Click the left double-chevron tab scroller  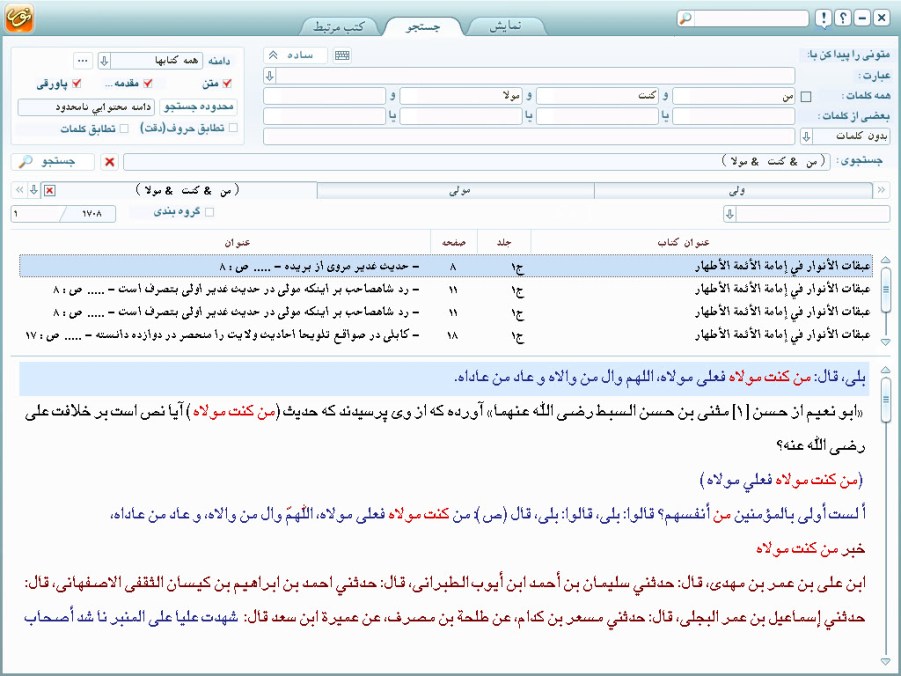(19, 190)
